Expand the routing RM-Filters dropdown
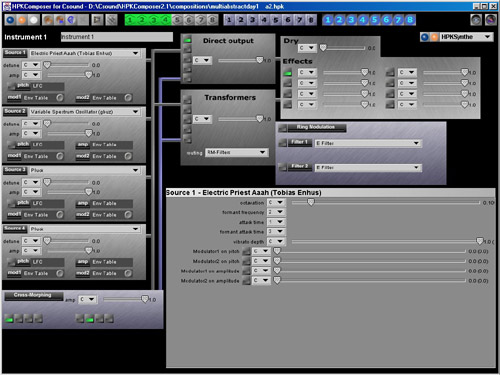 coord(236,152)
